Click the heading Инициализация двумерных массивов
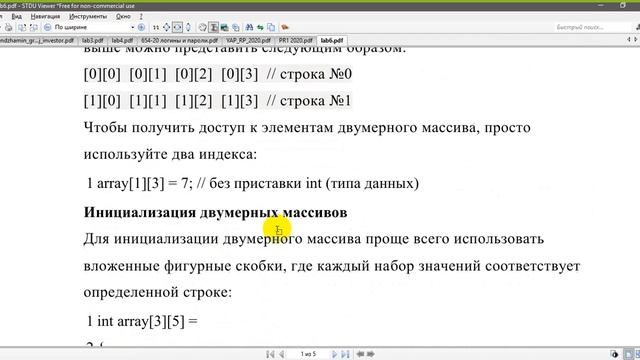 point(216,212)
